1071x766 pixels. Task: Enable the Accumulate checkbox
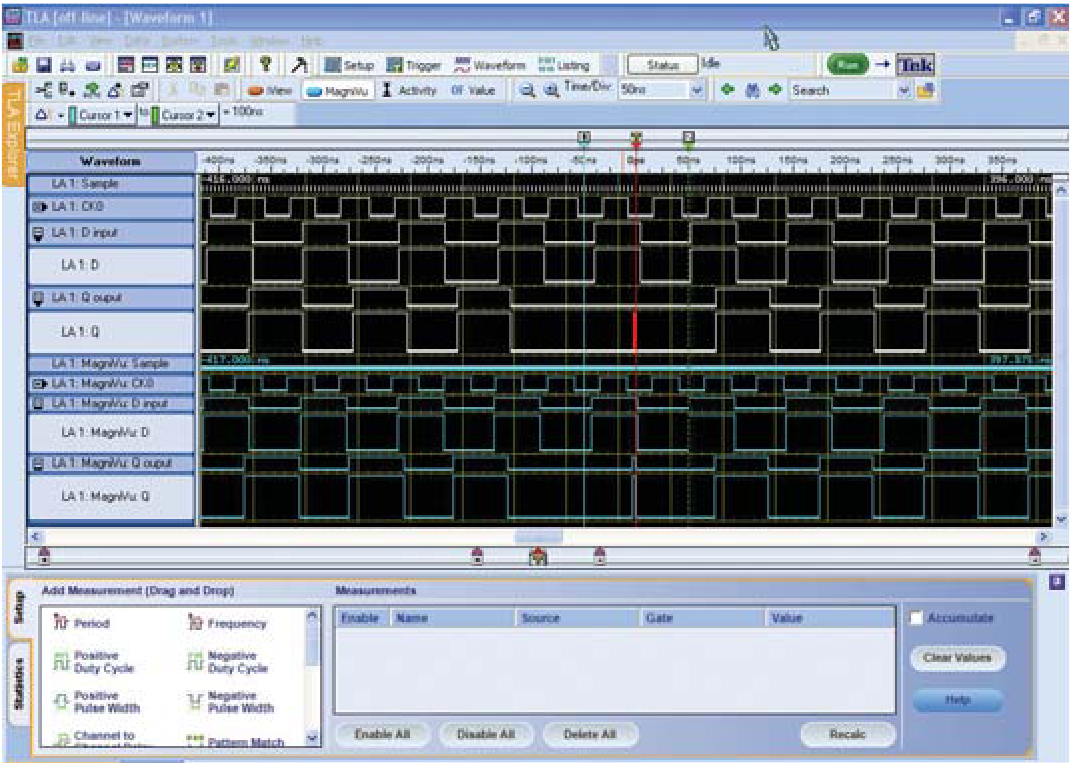click(x=916, y=618)
